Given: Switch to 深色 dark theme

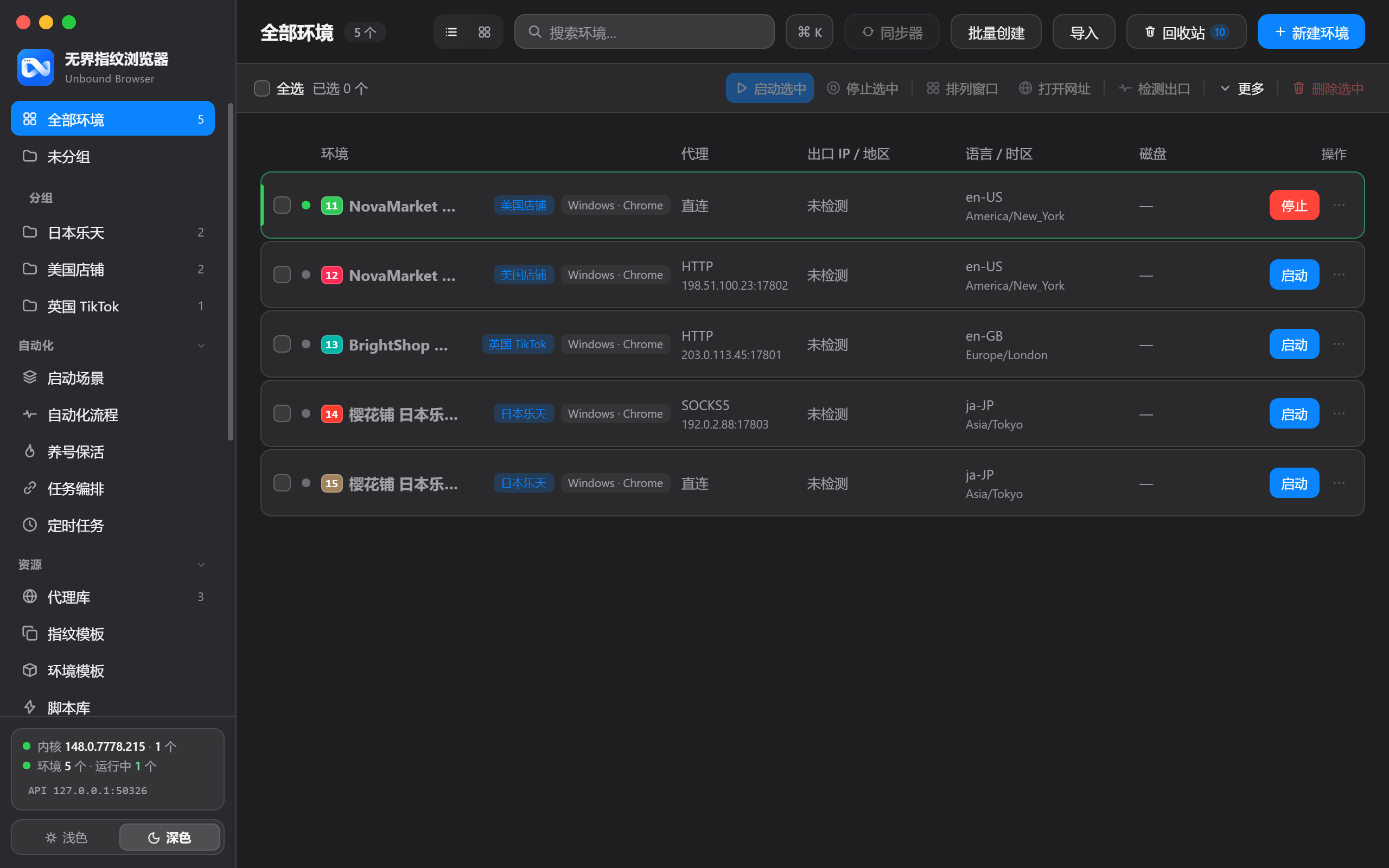Looking at the screenshot, I should (x=169, y=837).
